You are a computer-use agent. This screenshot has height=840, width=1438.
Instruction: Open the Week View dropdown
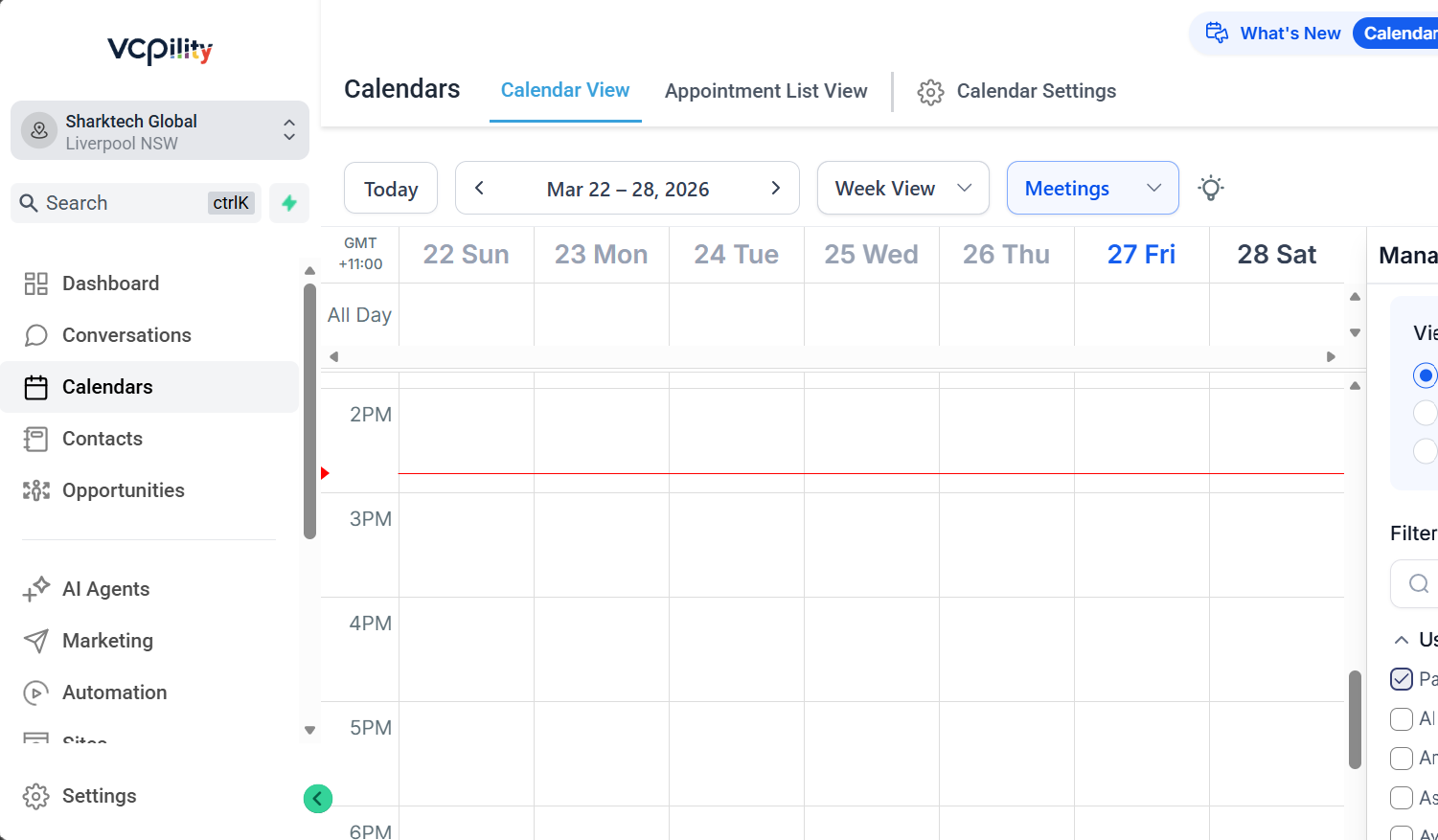point(902,188)
